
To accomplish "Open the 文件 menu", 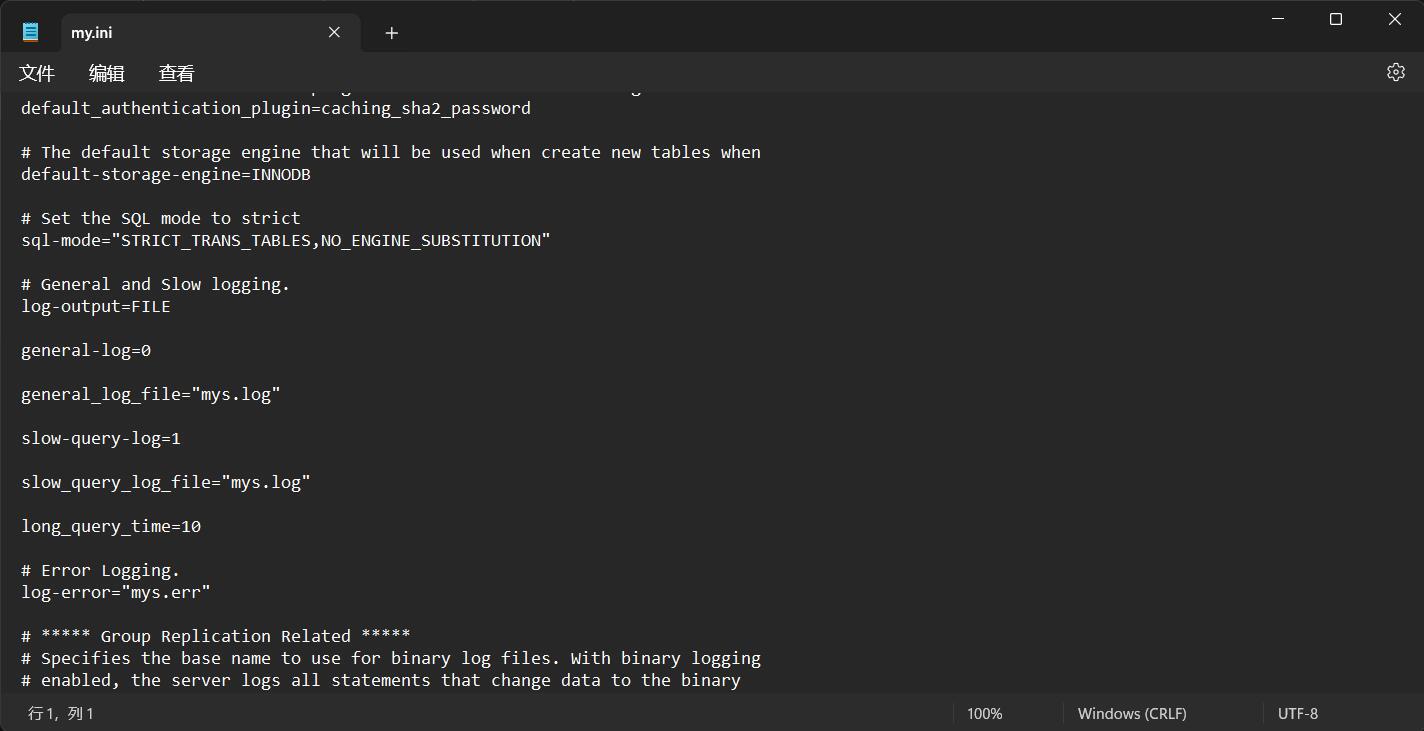I will [x=37, y=73].
